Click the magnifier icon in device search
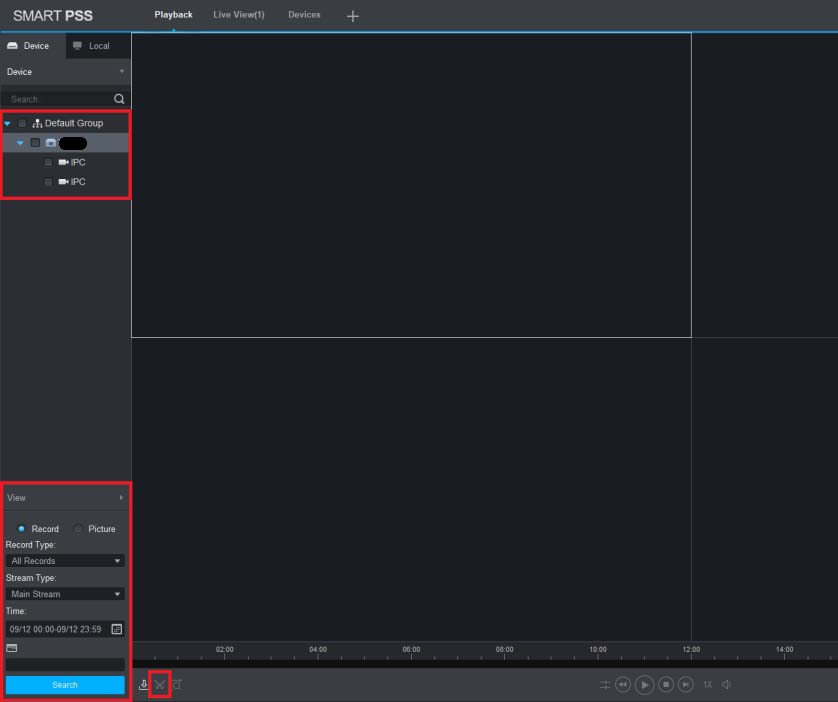 119,99
